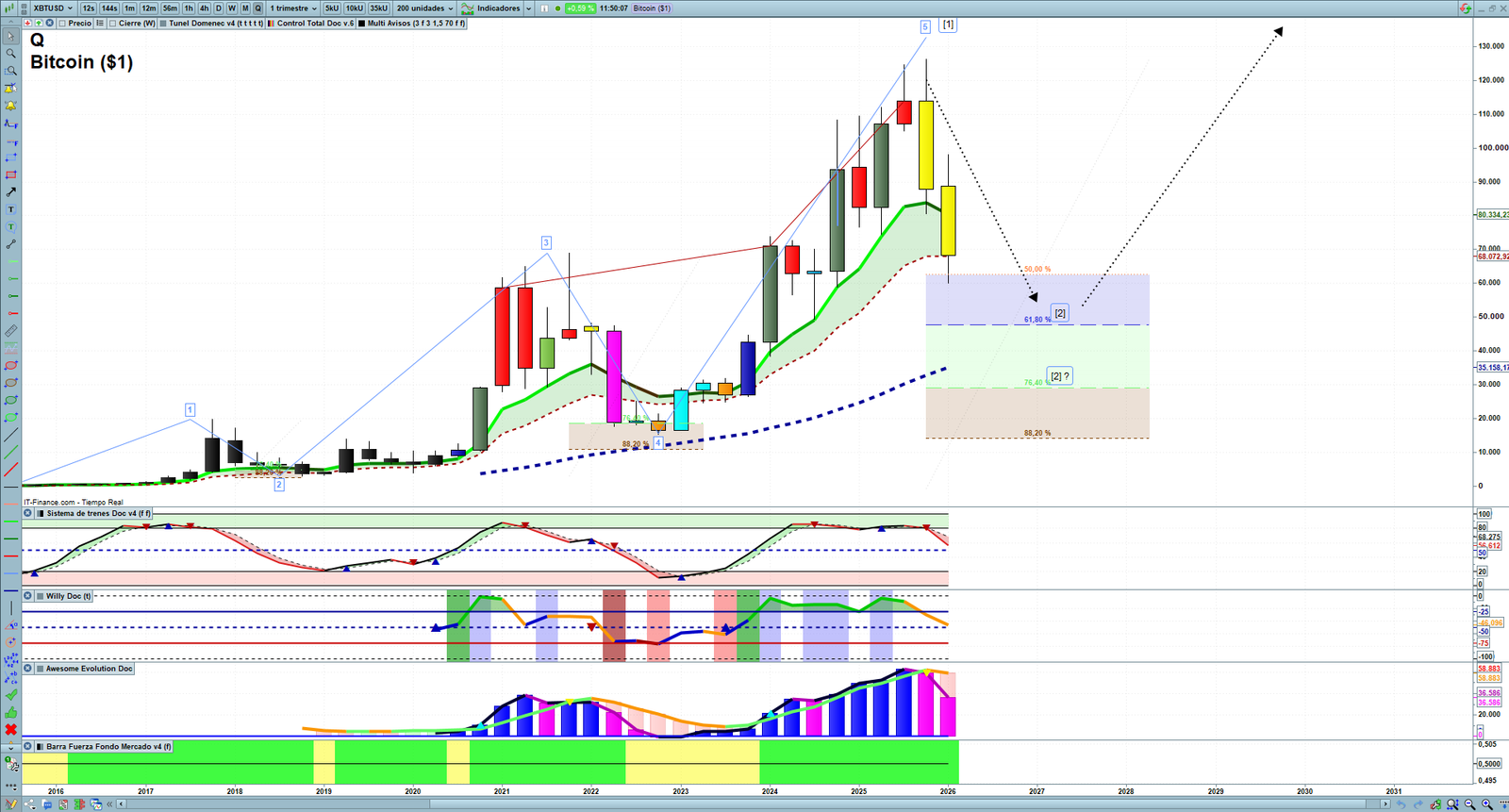
Task: Expand the 1 trimestre timeframe dropdown
Action: tap(293, 8)
